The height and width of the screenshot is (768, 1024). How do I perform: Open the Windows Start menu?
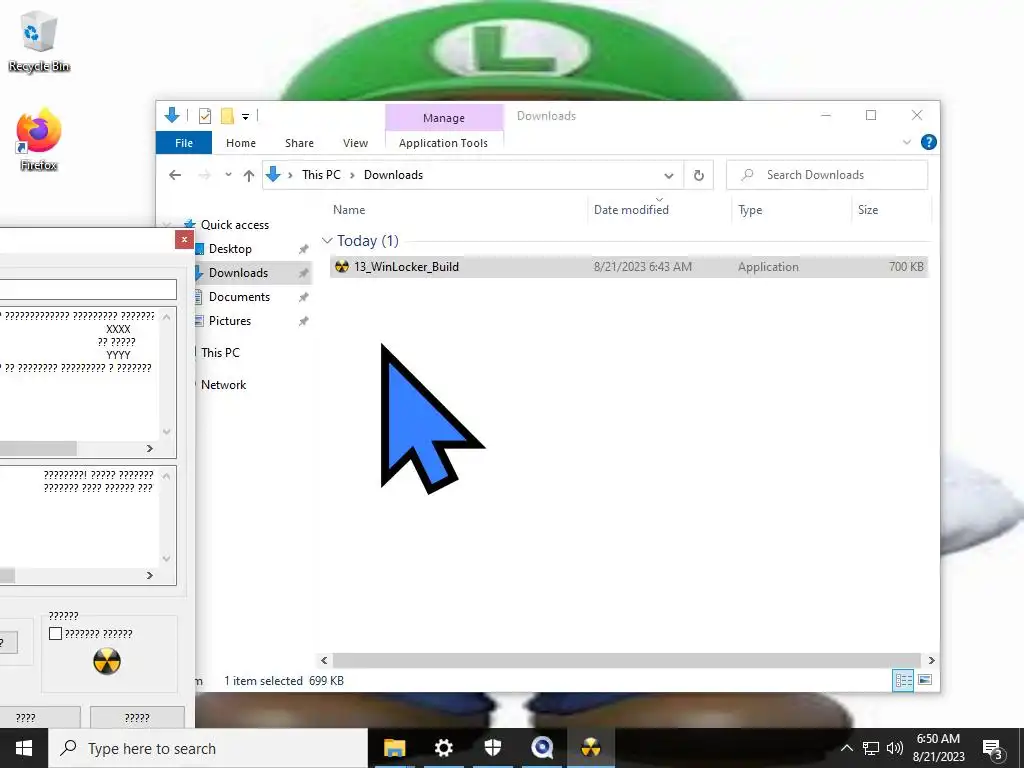24,748
